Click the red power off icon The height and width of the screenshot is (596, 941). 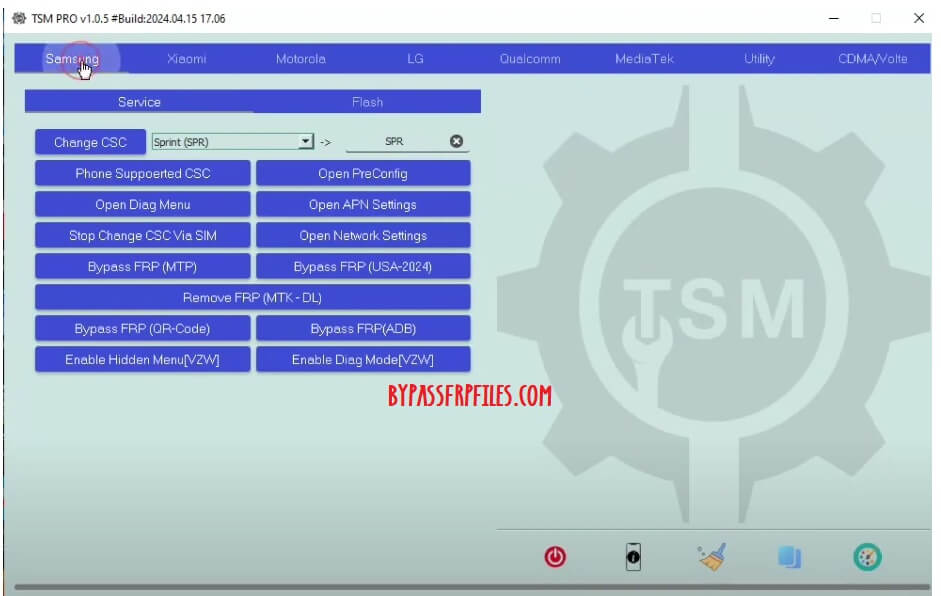(555, 557)
